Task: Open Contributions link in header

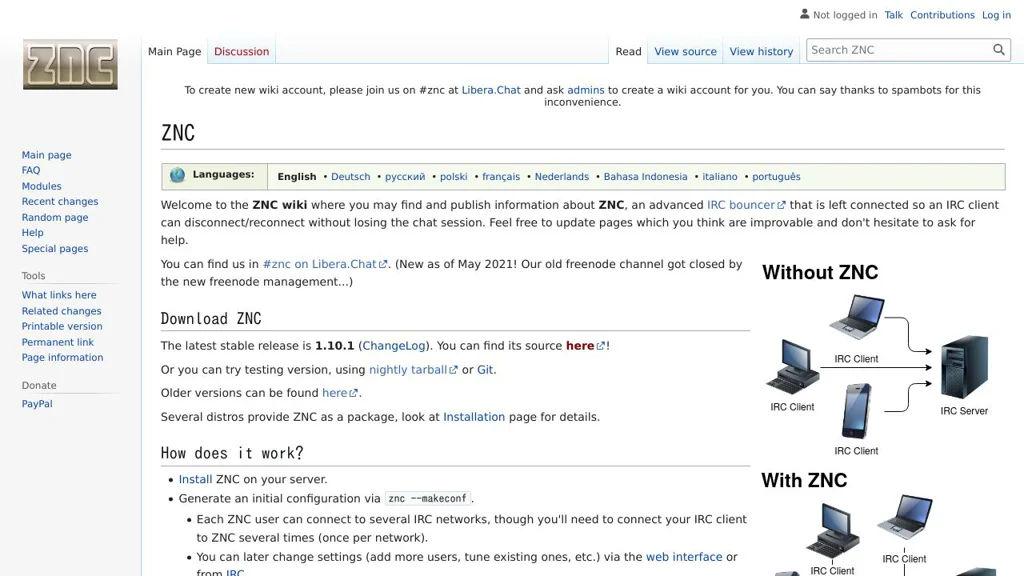Action: pyautogui.click(x=942, y=15)
